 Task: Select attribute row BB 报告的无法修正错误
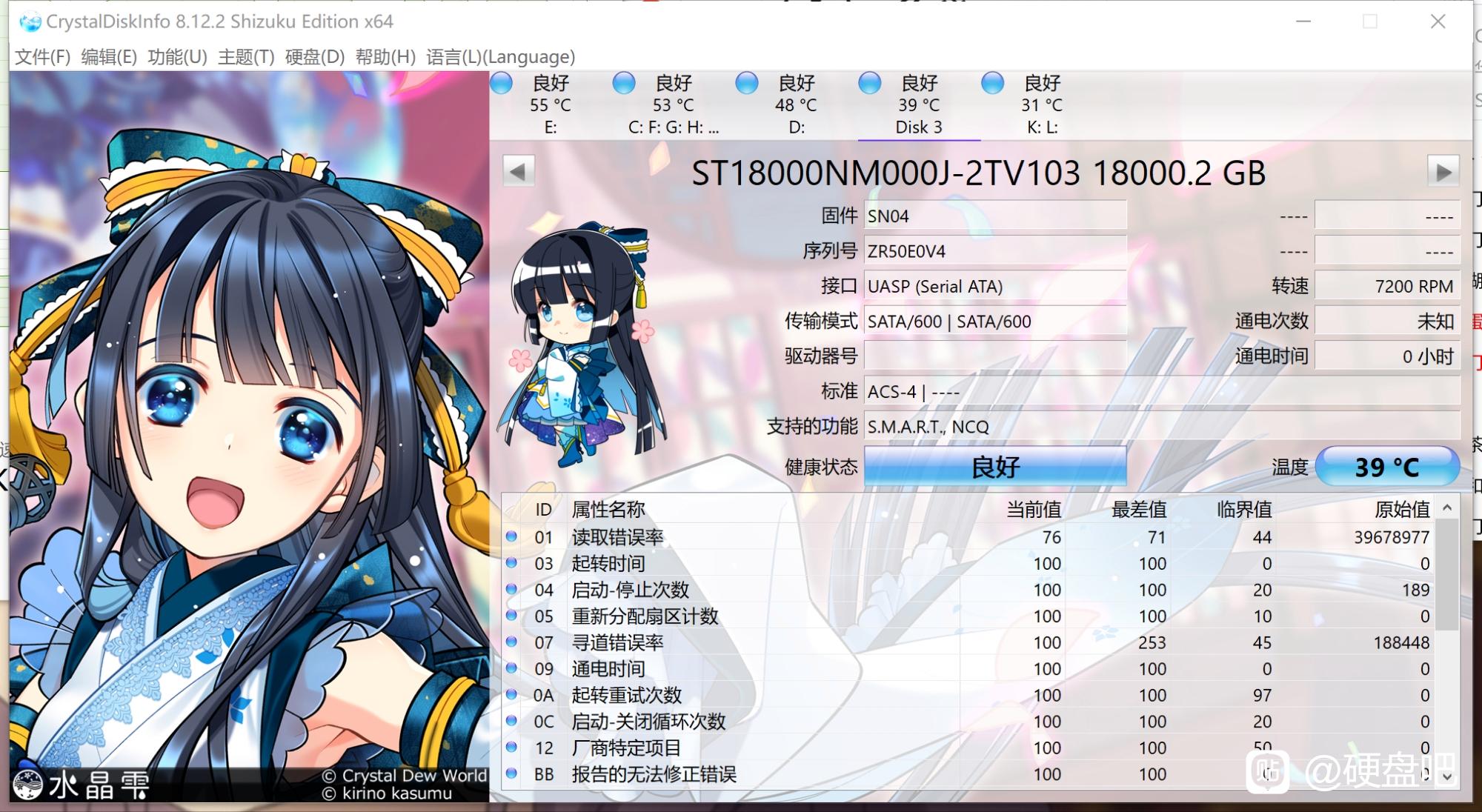[968, 774]
